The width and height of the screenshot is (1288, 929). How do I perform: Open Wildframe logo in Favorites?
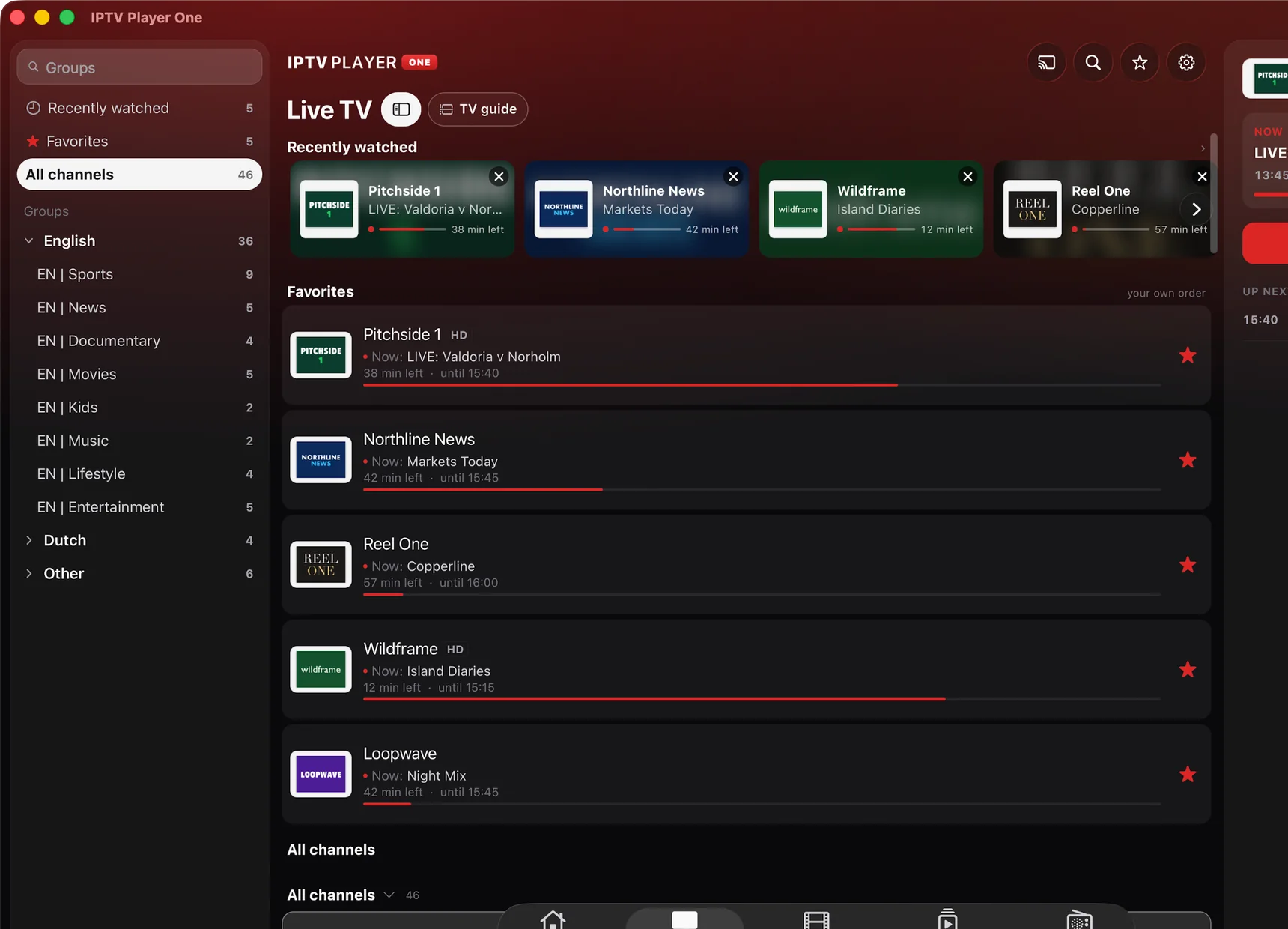click(x=321, y=670)
